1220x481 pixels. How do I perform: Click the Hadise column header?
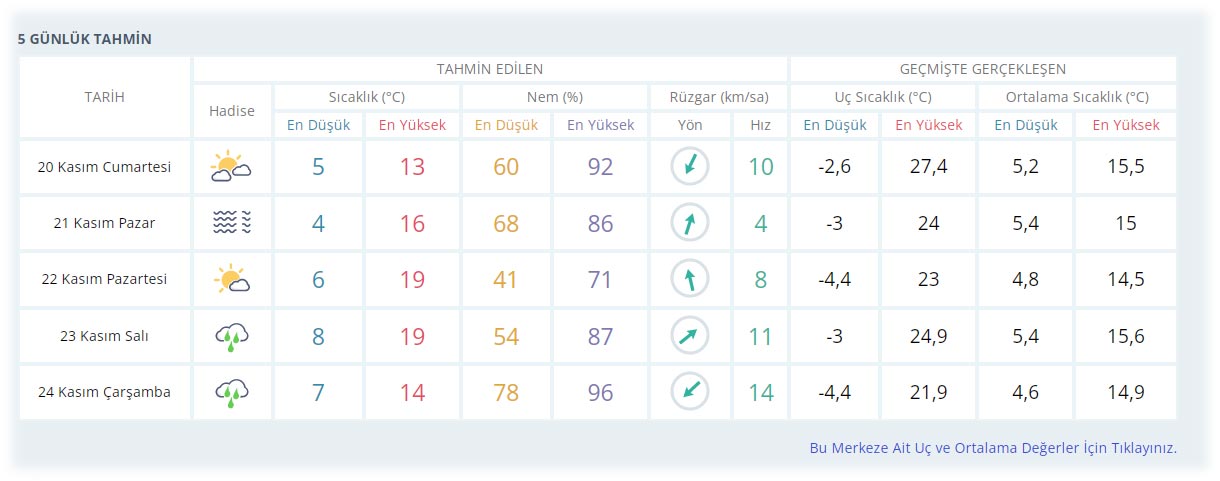click(231, 111)
